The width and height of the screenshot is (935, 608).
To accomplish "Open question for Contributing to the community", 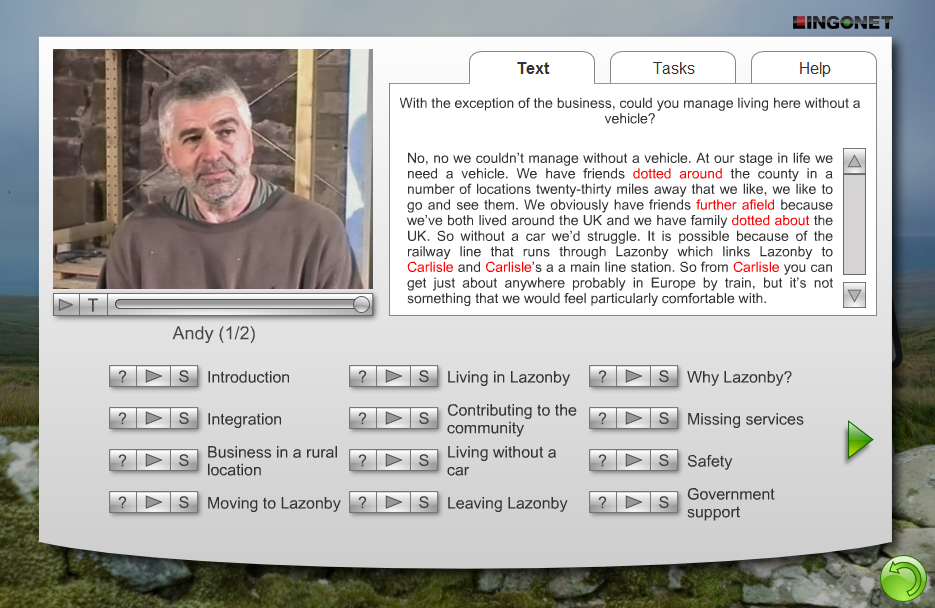I will 363,418.
